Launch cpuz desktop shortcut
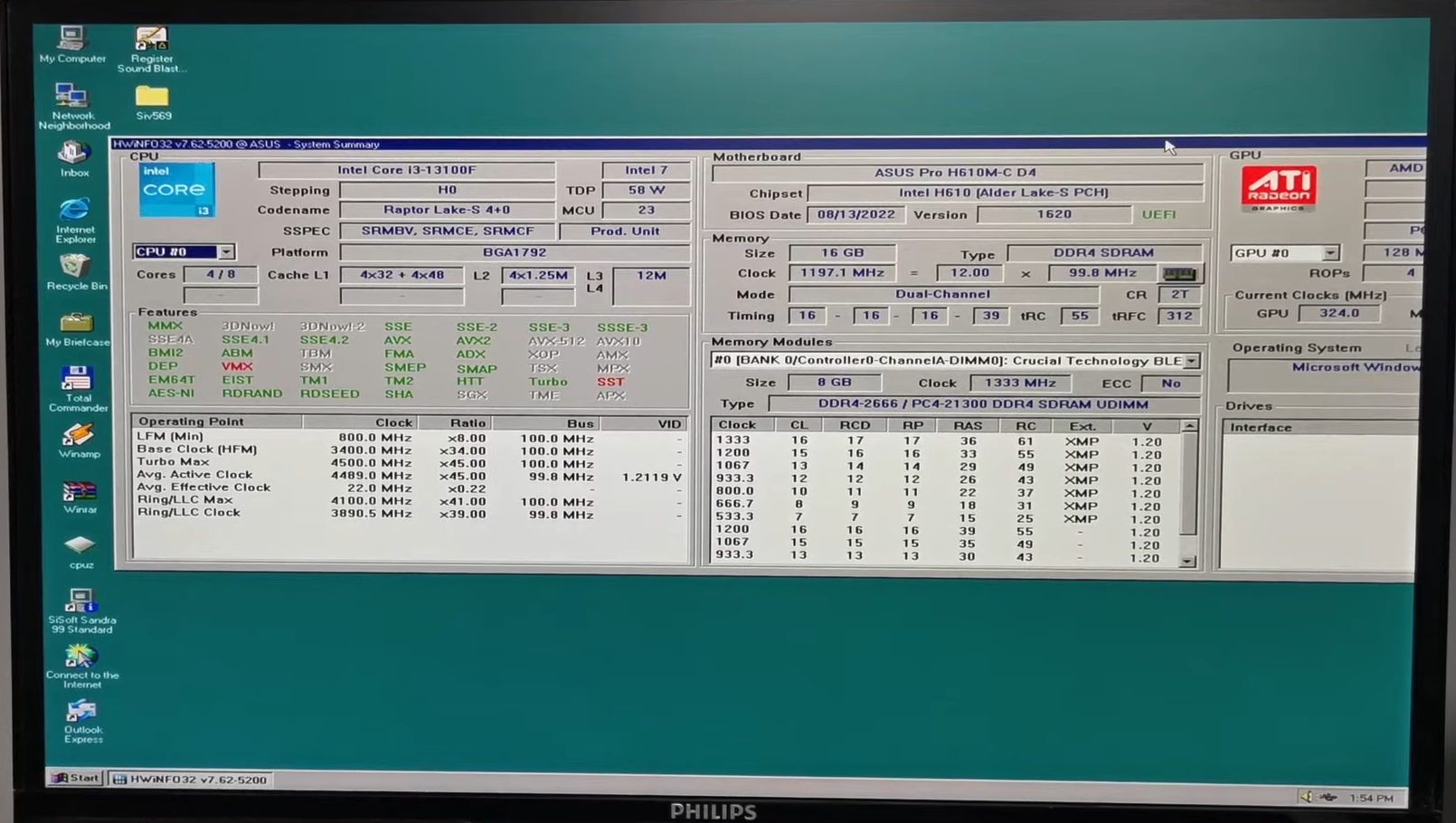1456x823 pixels. (x=80, y=552)
